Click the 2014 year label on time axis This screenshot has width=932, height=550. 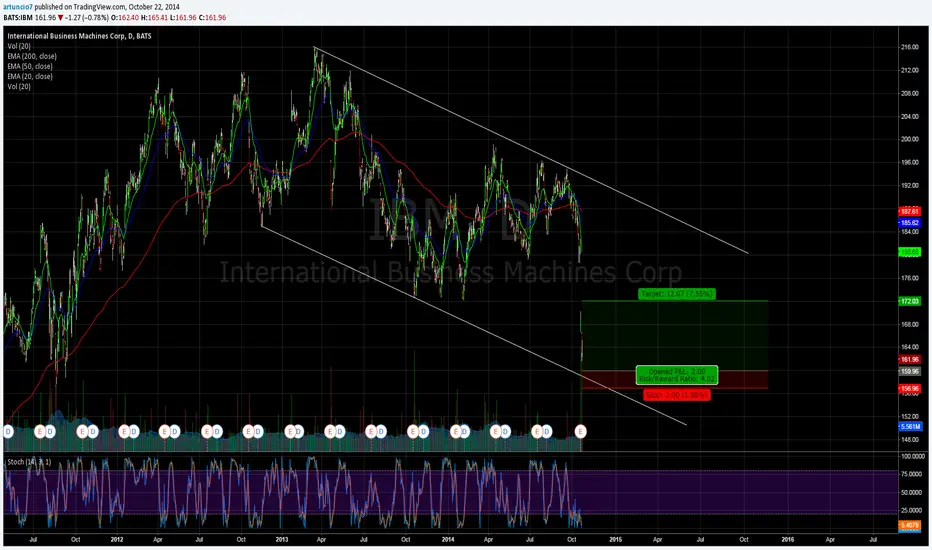[448, 540]
